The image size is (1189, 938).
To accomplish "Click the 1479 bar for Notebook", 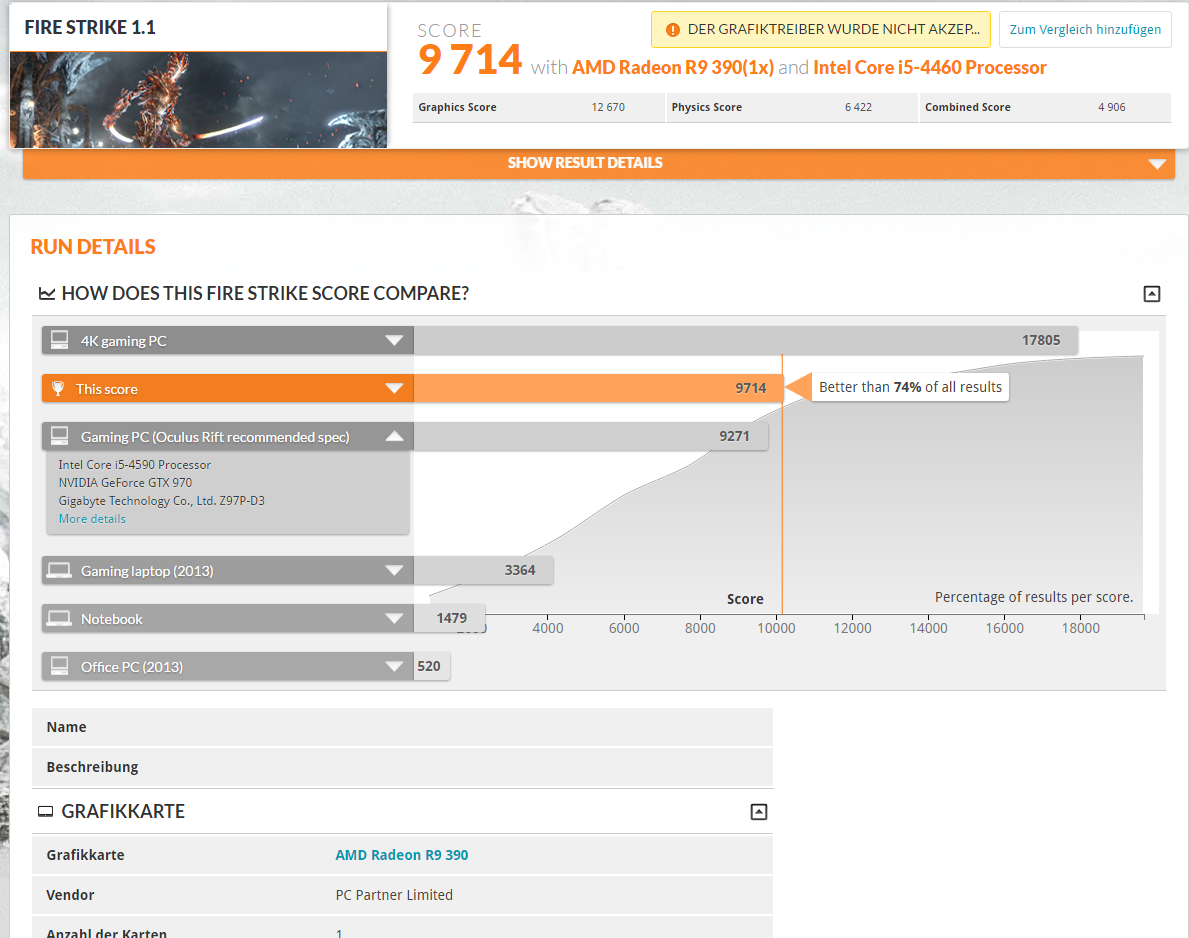I will pyautogui.click(x=450, y=618).
